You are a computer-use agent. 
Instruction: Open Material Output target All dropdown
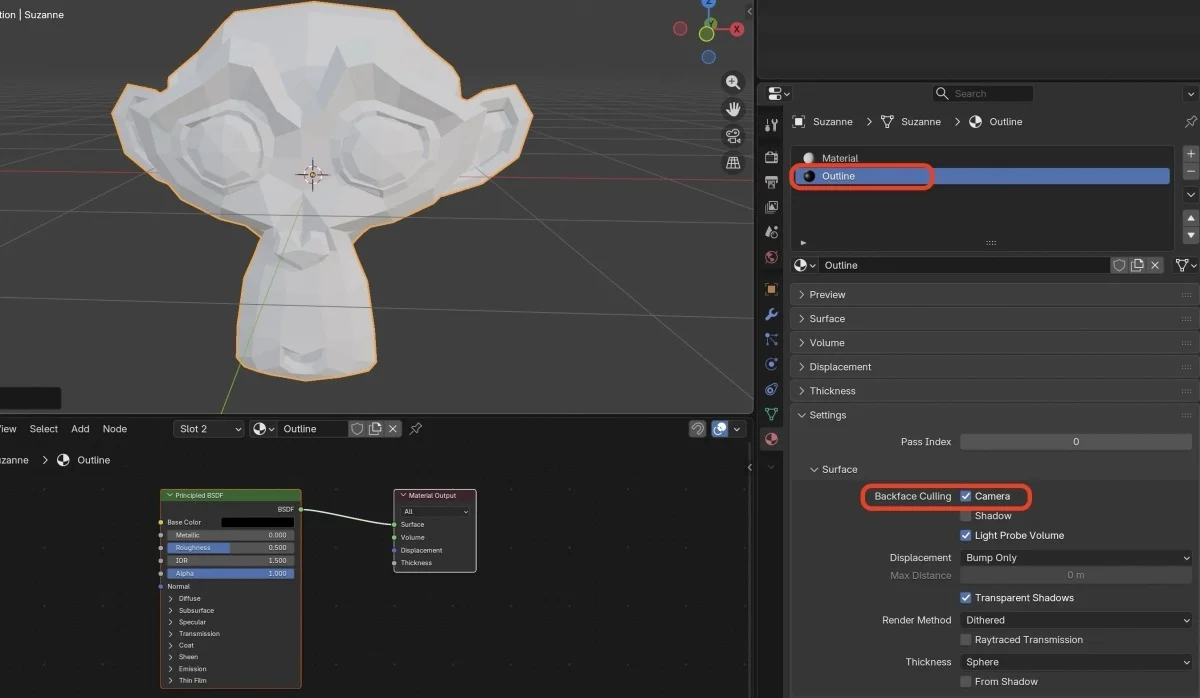coord(435,512)
